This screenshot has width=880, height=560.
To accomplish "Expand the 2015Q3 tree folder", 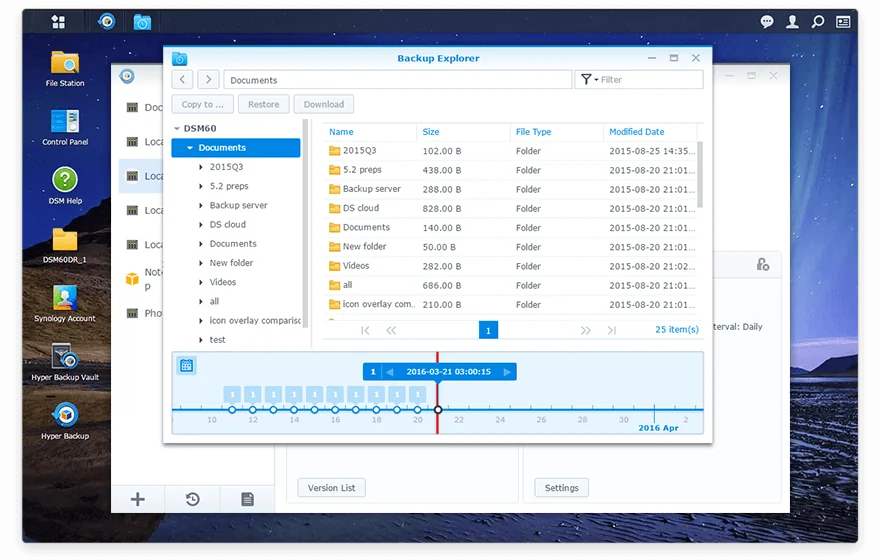I will click(201, 167).
